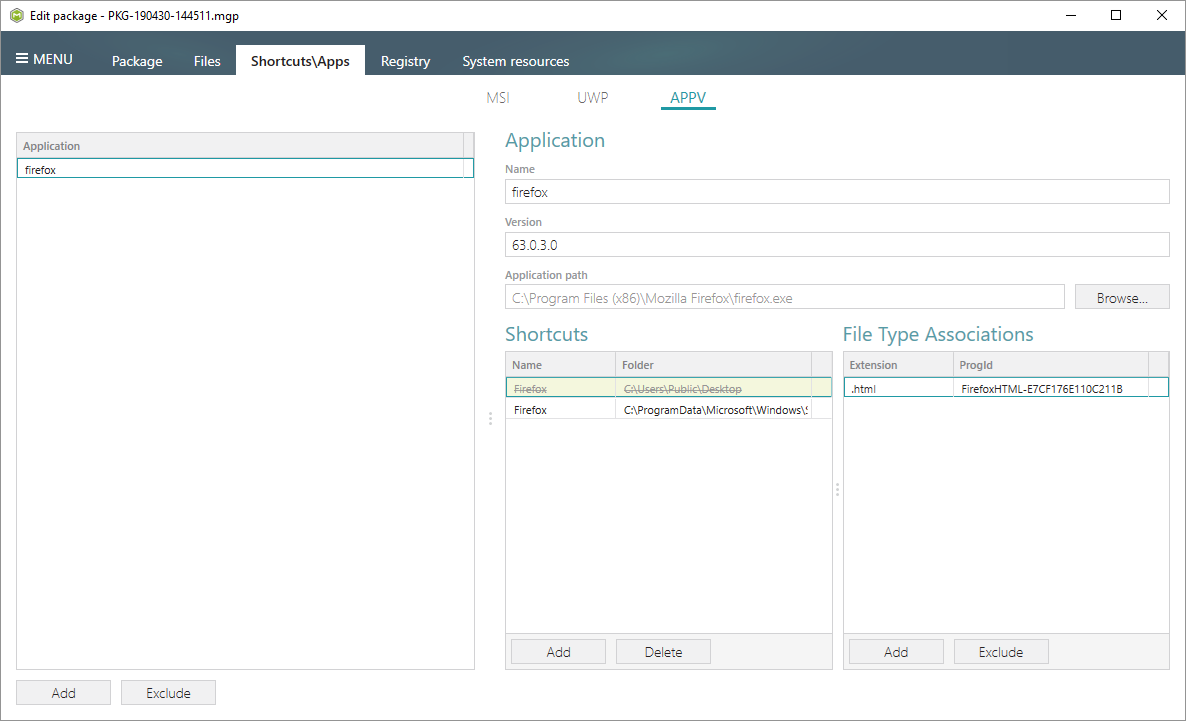Click the application Name input field
The height and width of the screenshot is (721, 1186).
837,192
